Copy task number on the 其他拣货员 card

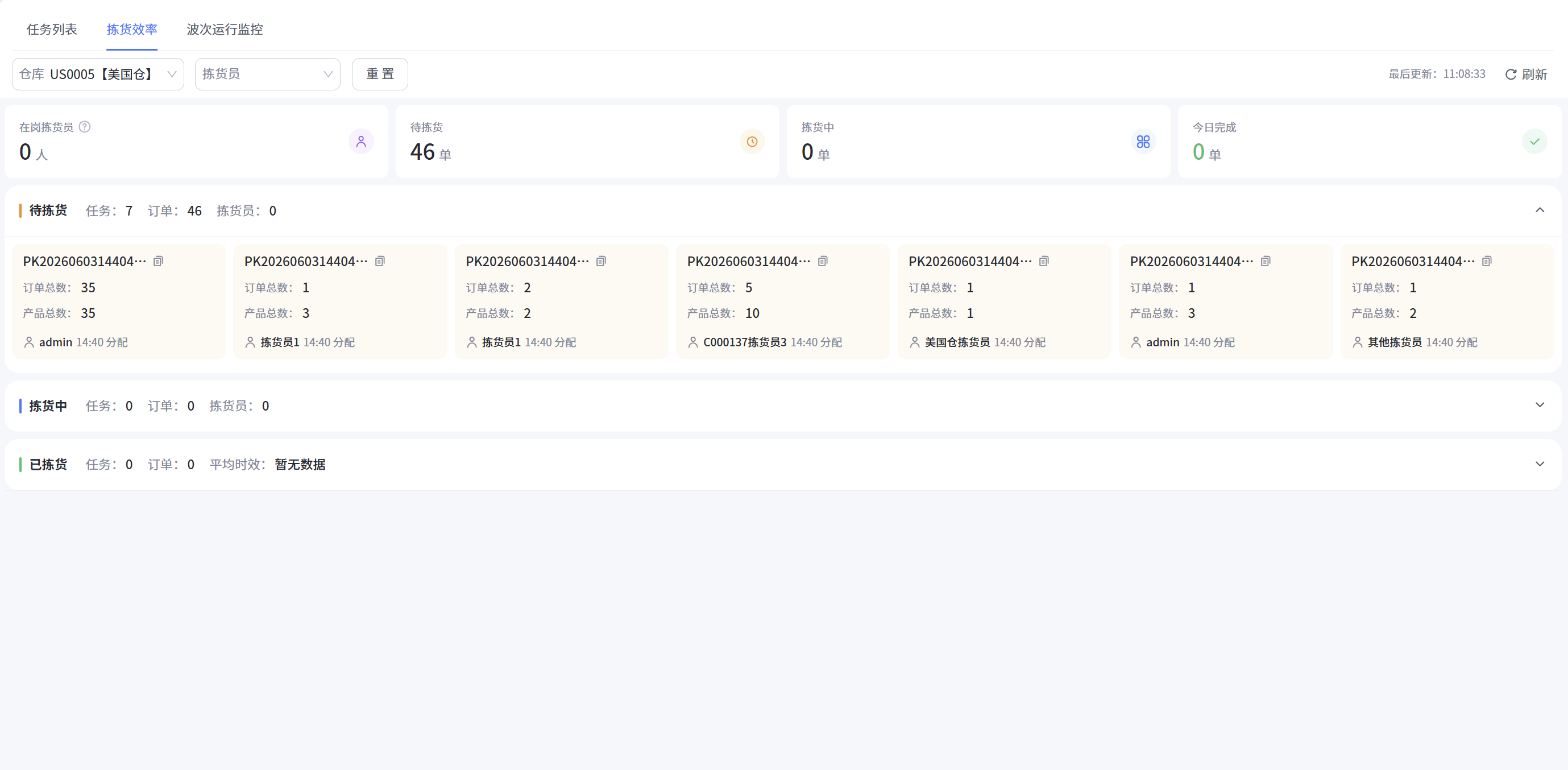pos(1487,261)
